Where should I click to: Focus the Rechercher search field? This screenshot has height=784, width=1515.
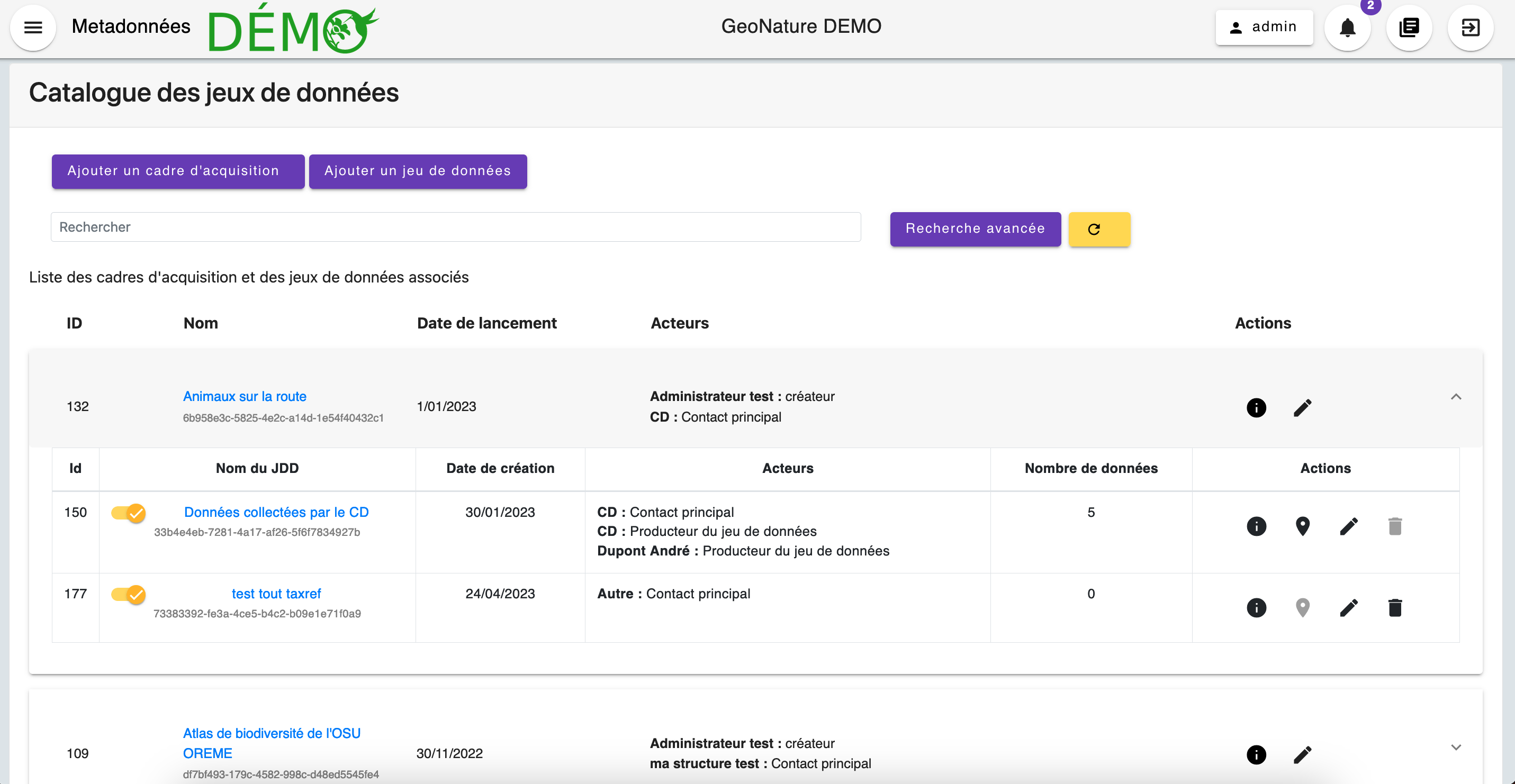[x=456, y=227]
